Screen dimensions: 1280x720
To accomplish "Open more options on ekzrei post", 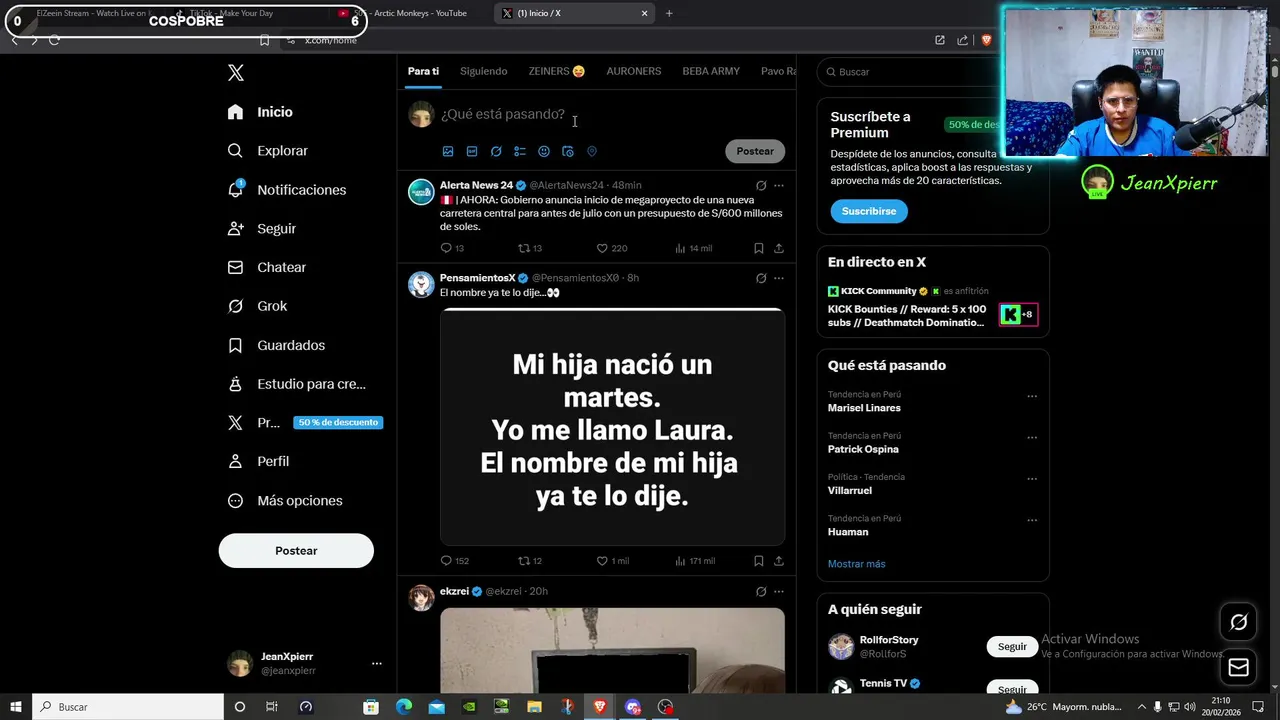I will tap(779, 591).
